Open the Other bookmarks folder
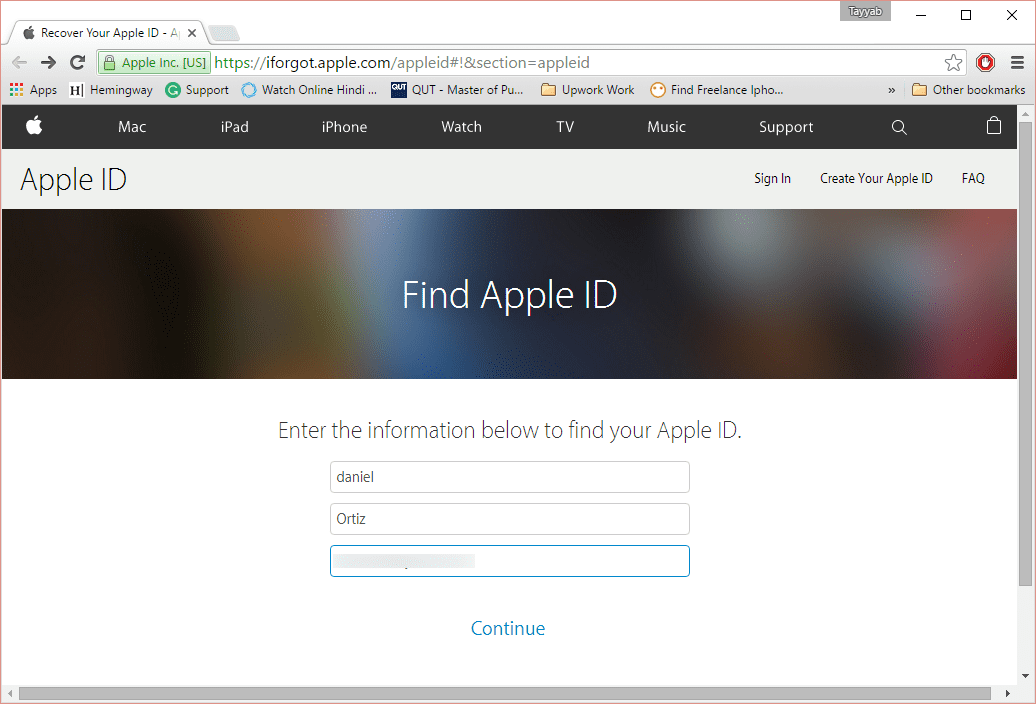 pyautogui.click(x=968, y=90)
